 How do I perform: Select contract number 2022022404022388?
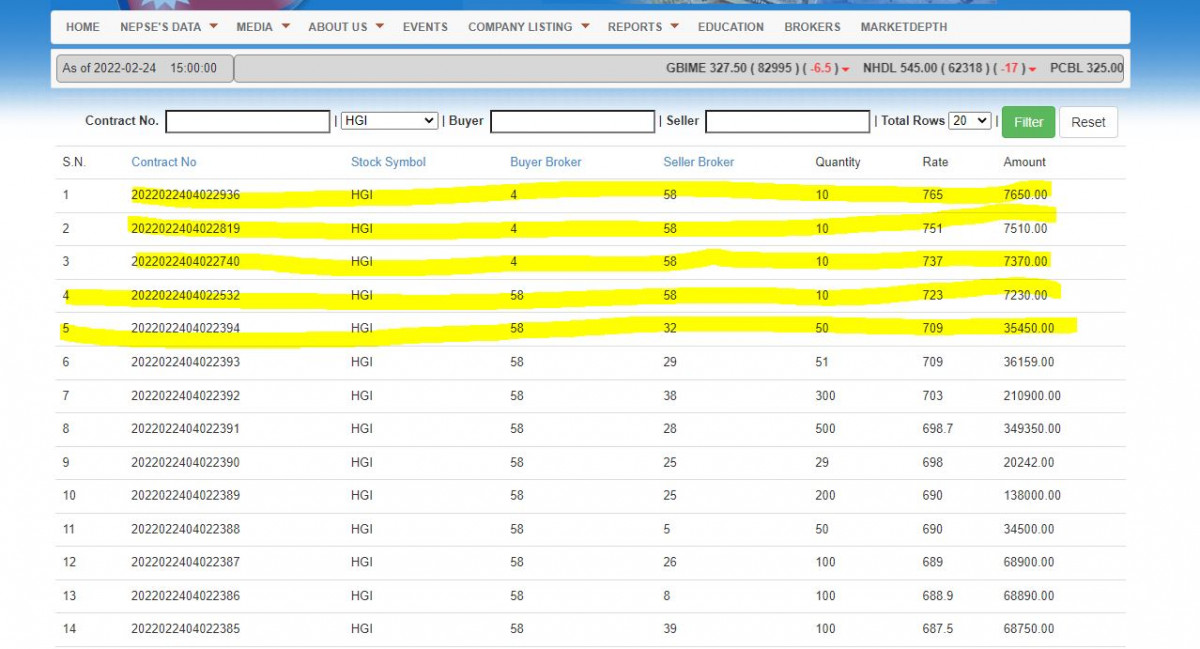(185, 528)
